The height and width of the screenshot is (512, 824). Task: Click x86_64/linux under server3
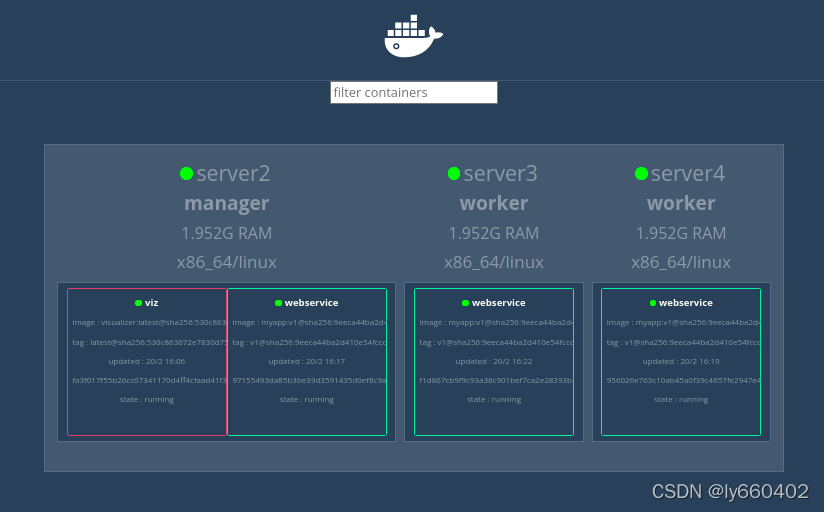494,262
